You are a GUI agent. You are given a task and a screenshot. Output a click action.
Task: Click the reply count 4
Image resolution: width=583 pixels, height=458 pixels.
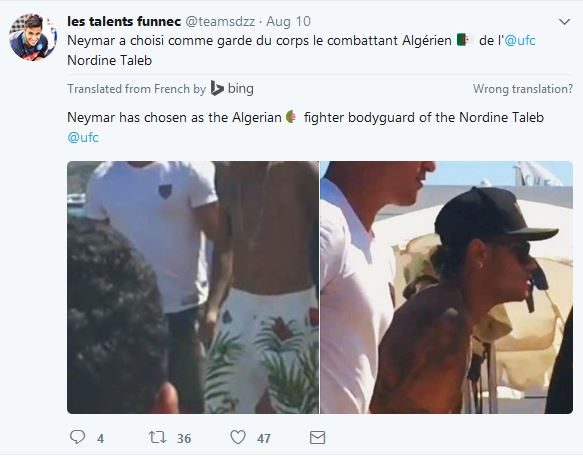tap(100, 439)
